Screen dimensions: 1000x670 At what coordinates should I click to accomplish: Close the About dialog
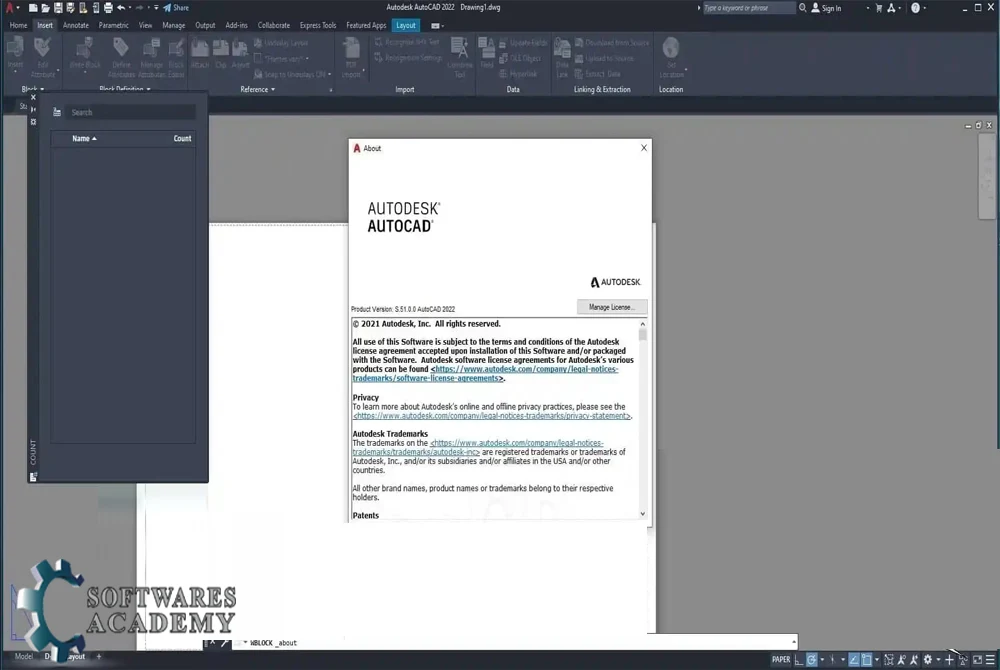coord(643,148)
